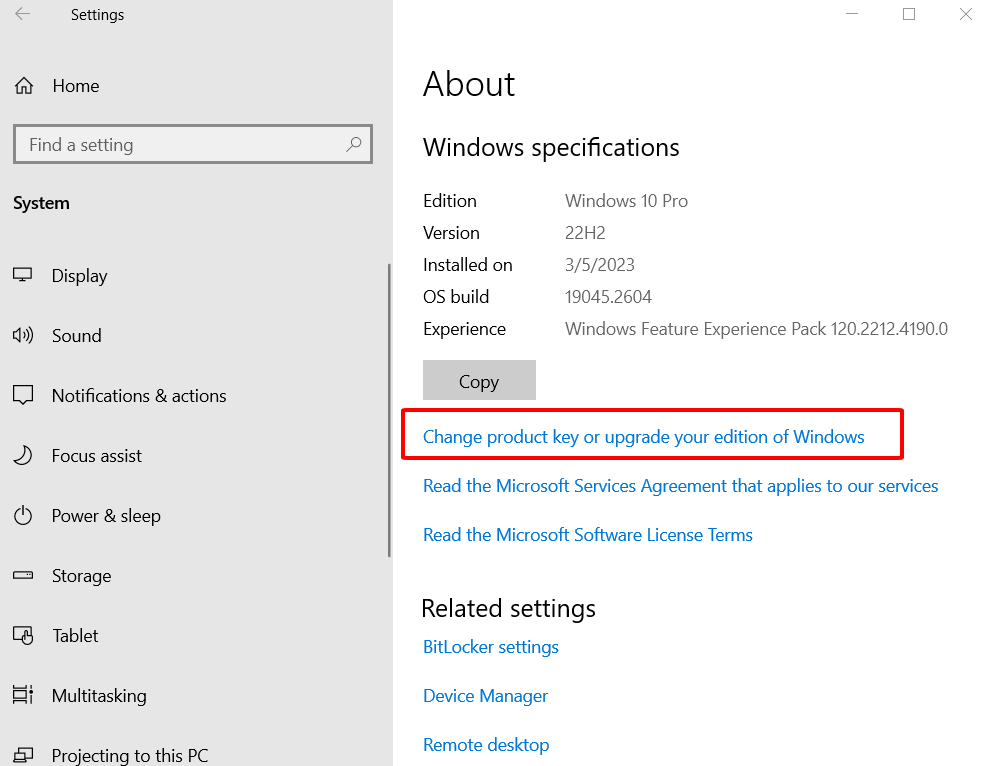Click the Focus assist moon icon

coord(23,456)
